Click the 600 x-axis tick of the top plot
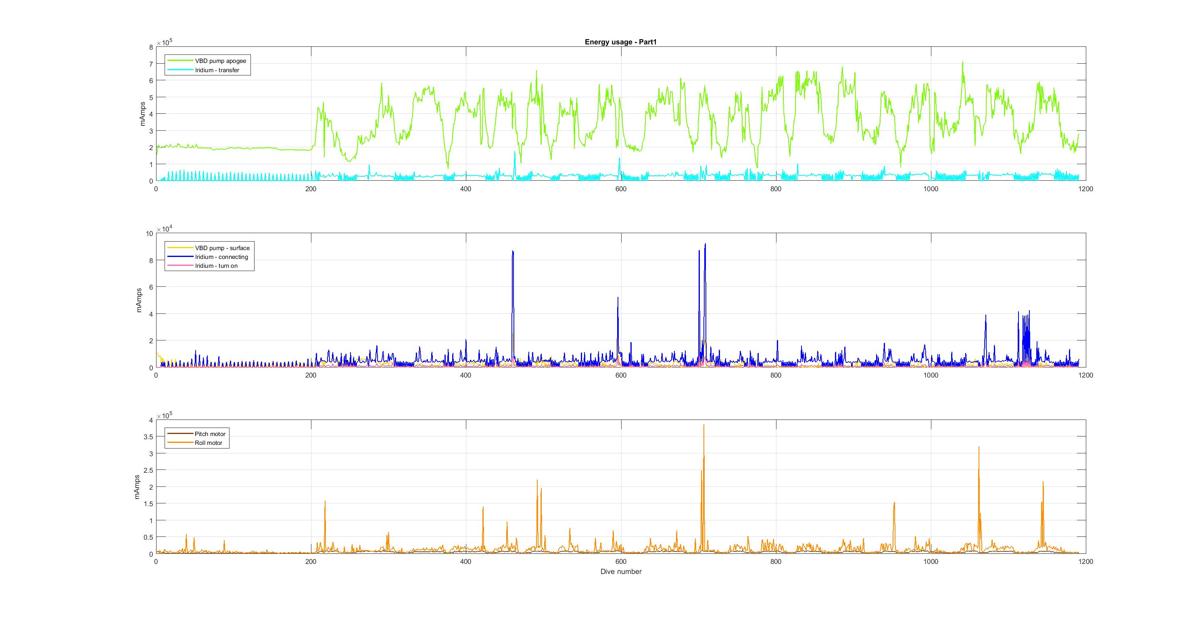Image resolution: width=1200 pixels, height=622 pixels. pos(620,188)
